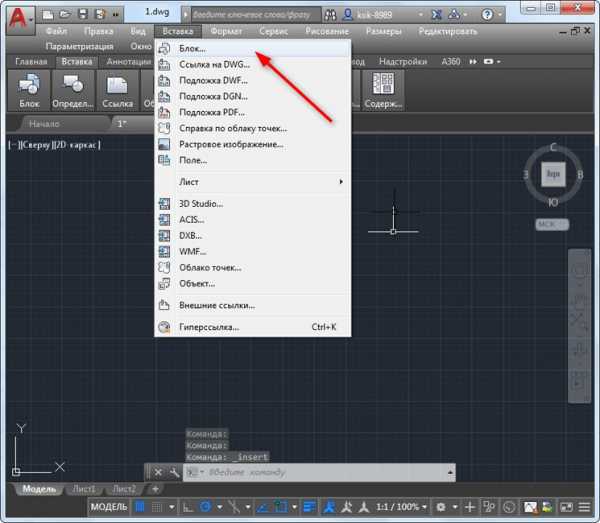Expand the Лист submenu arrow
This screenshot has width=600, height=523.
341,182
